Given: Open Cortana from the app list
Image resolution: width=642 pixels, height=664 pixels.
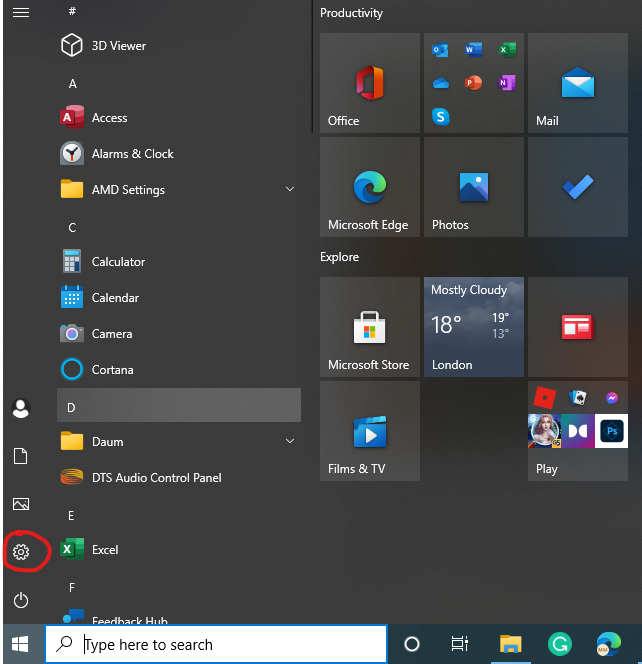Looking at the screenshot, I should [179, 369].
